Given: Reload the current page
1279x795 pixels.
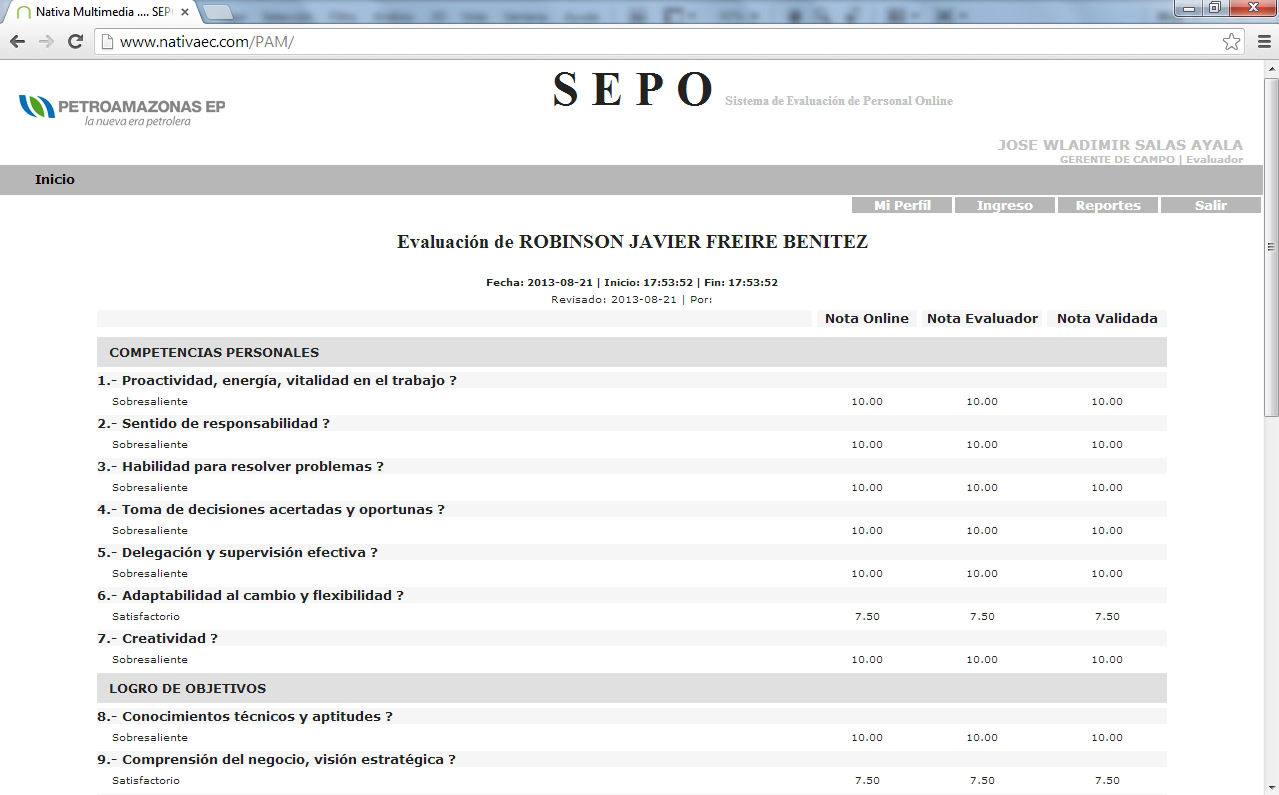Looking at the screenshot, I should pyautogui.click(x=75, y=41).
